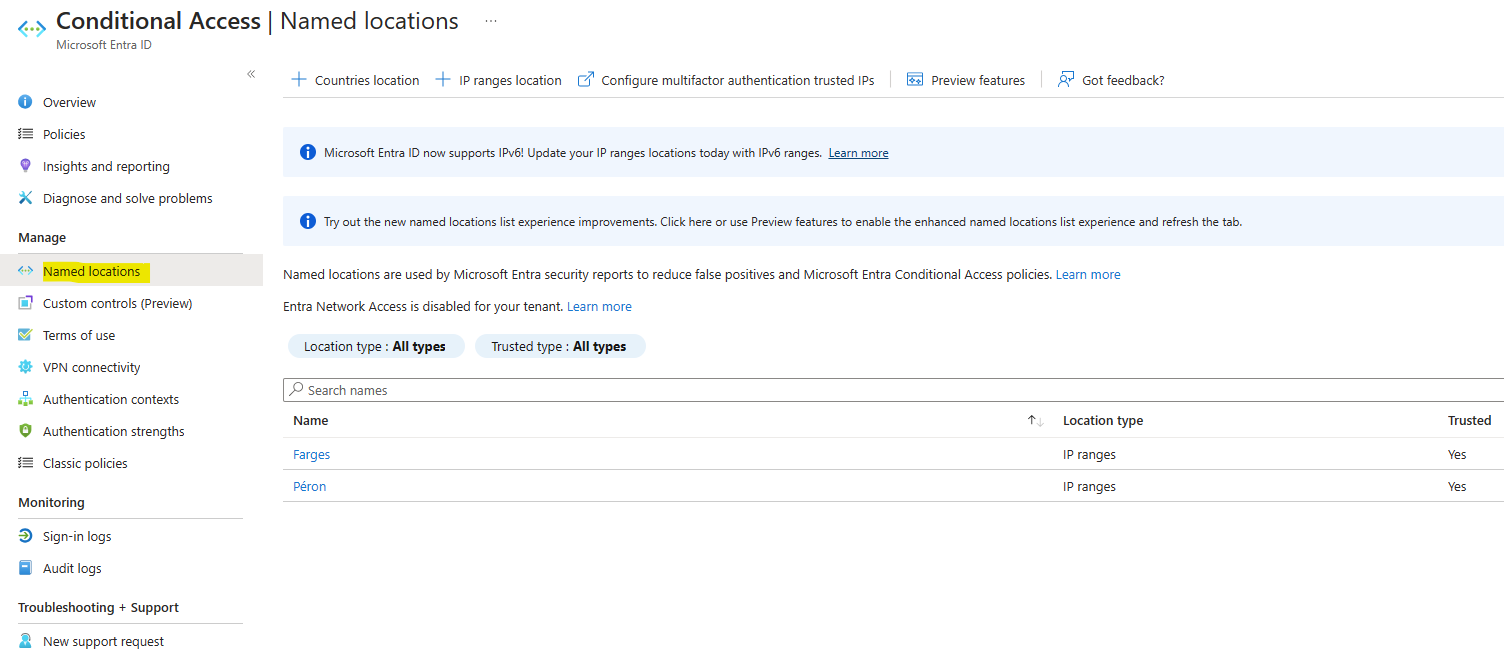Click Got feedback?

click(x=1111, y=80)
